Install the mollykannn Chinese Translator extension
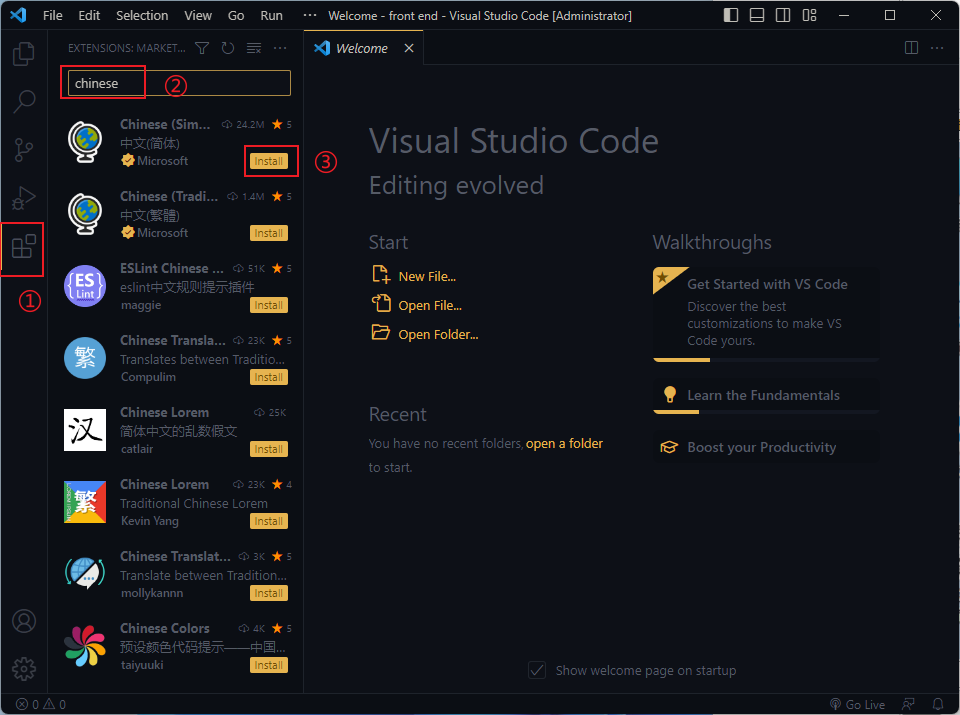Image resolution: width=960 pixels, height=715 pixels. 269,593
